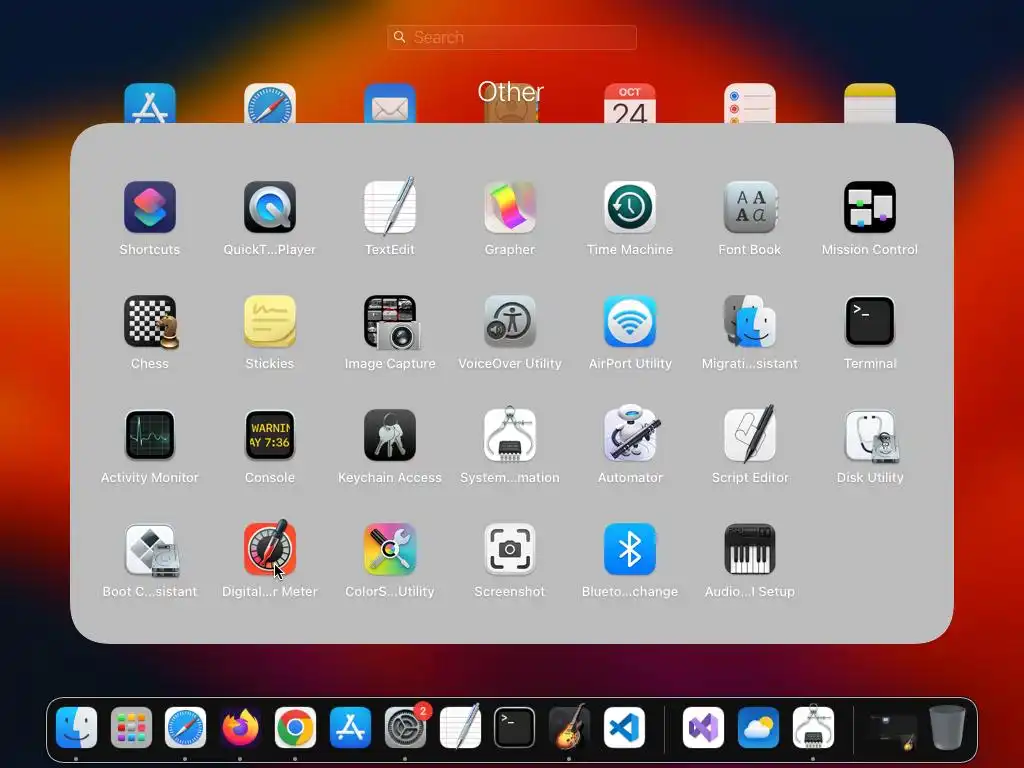
Task: Open System Preferences in the Dock
Action: tap(406, 728)
